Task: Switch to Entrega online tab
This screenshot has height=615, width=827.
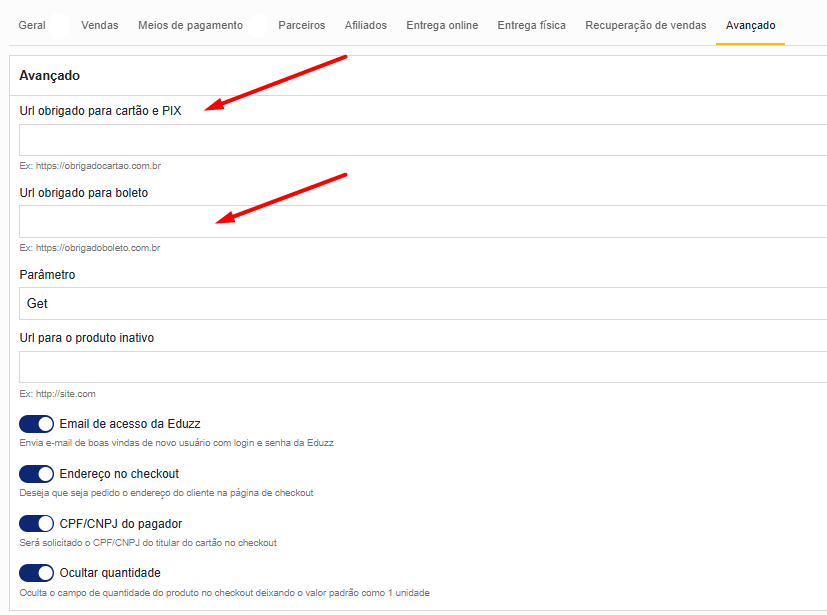Action: [442, 25]
